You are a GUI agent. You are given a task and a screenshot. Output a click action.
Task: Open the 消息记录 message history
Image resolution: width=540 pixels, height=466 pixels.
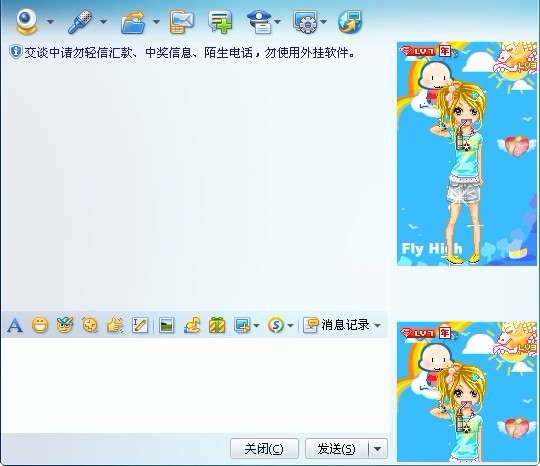coord(337,325)
